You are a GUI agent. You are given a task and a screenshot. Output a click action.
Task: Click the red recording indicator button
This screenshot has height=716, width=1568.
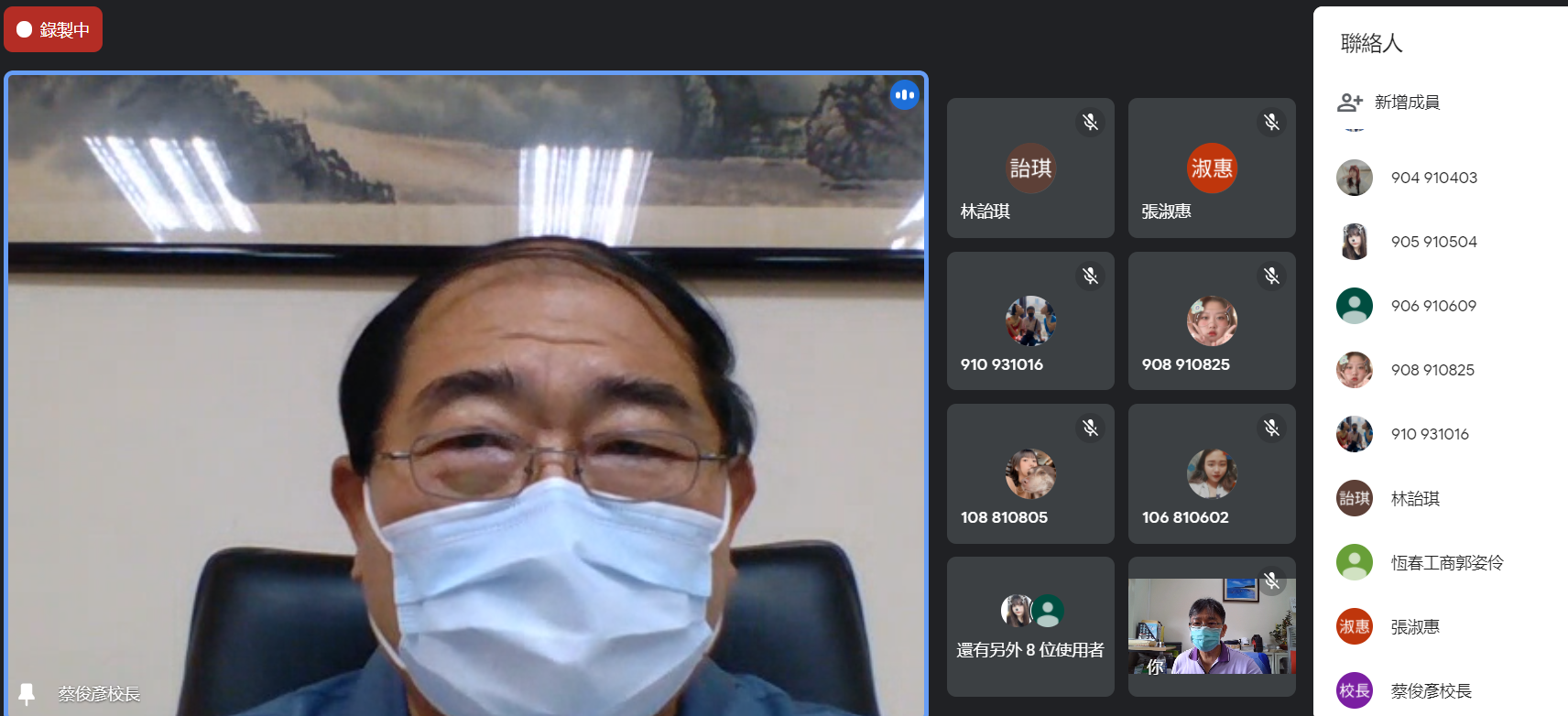[53, 29]
